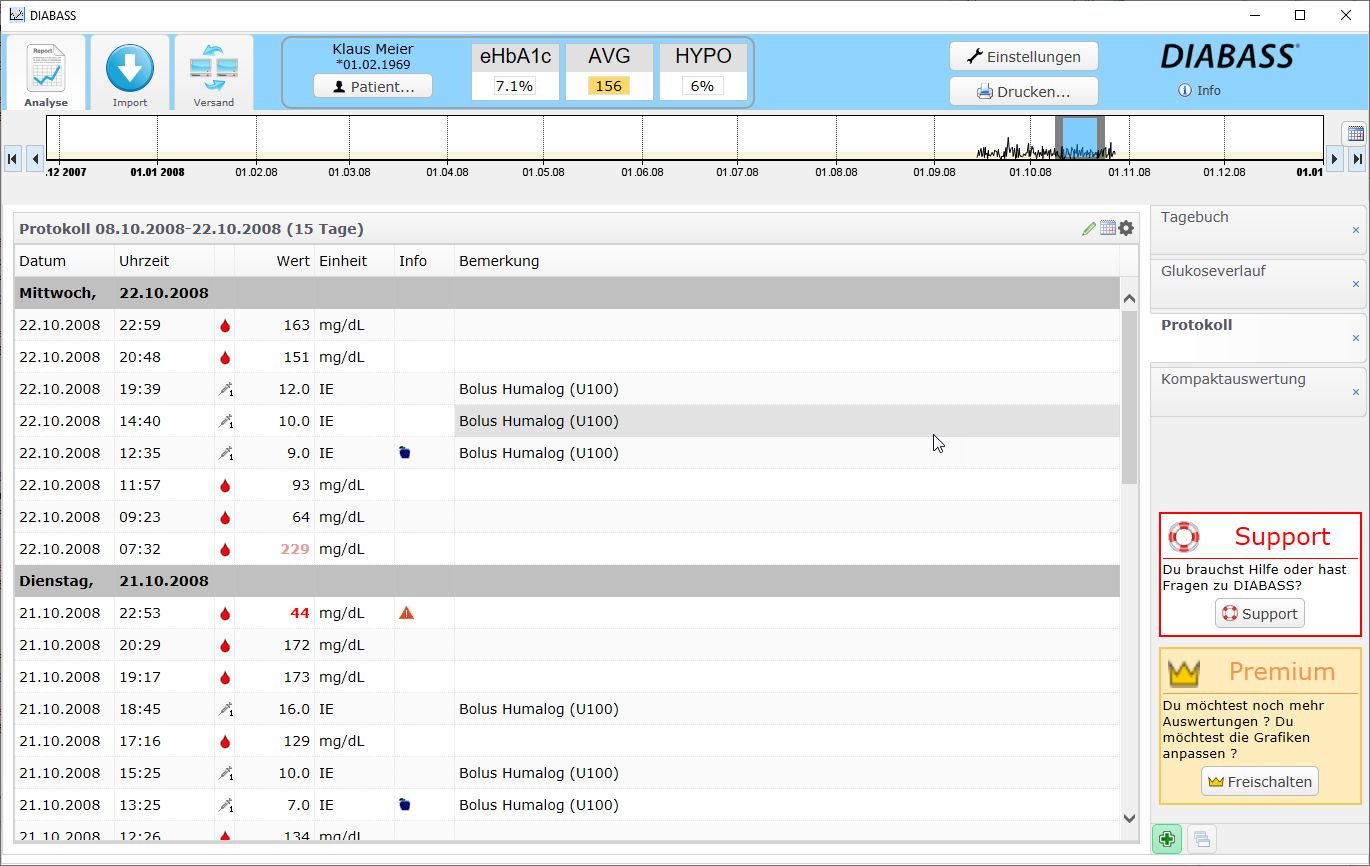Open calendar icon right of timeline
Viewport: 1370px width, 866px height.
point(1355,134)
